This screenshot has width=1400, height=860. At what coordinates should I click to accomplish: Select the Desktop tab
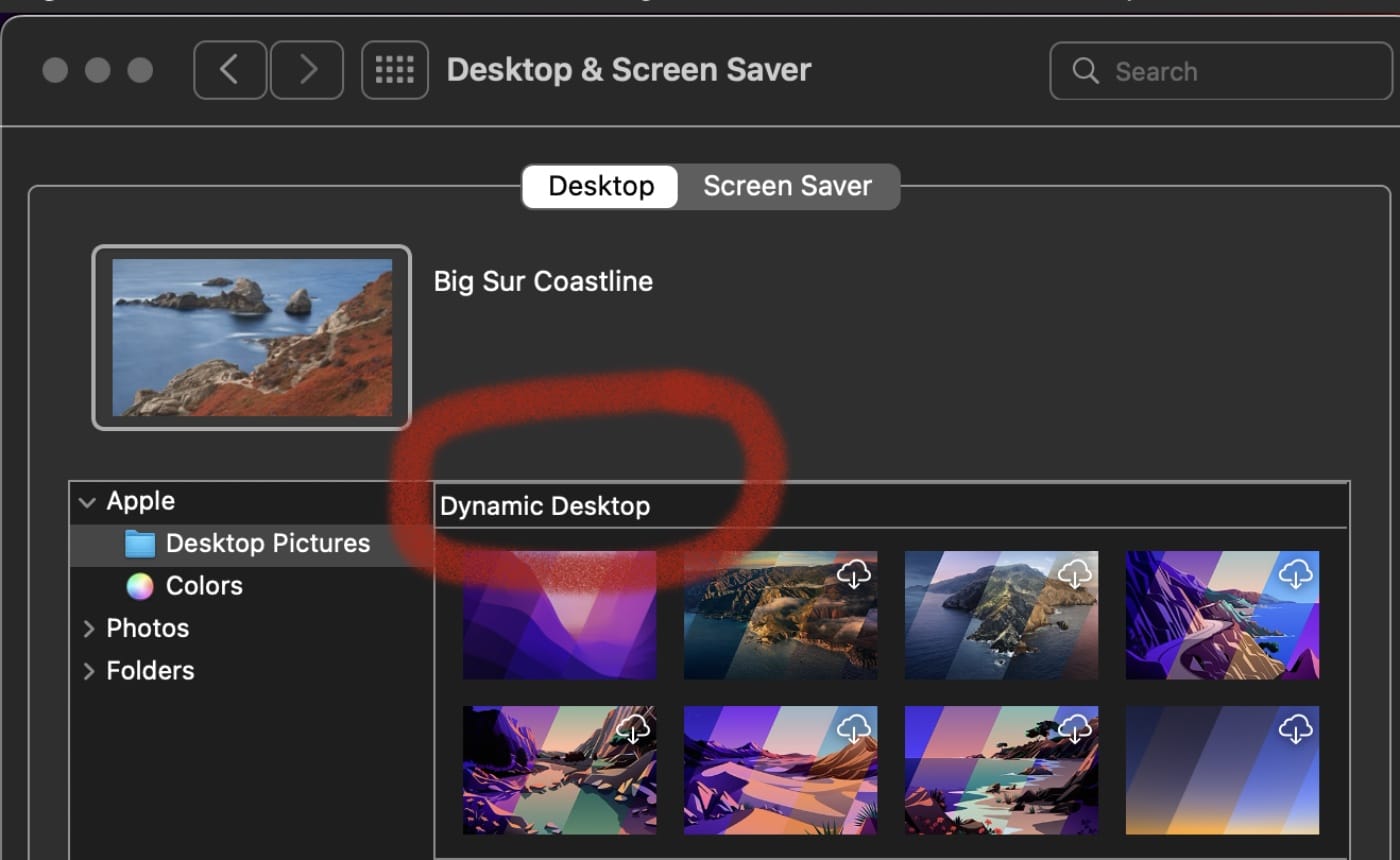601,186
